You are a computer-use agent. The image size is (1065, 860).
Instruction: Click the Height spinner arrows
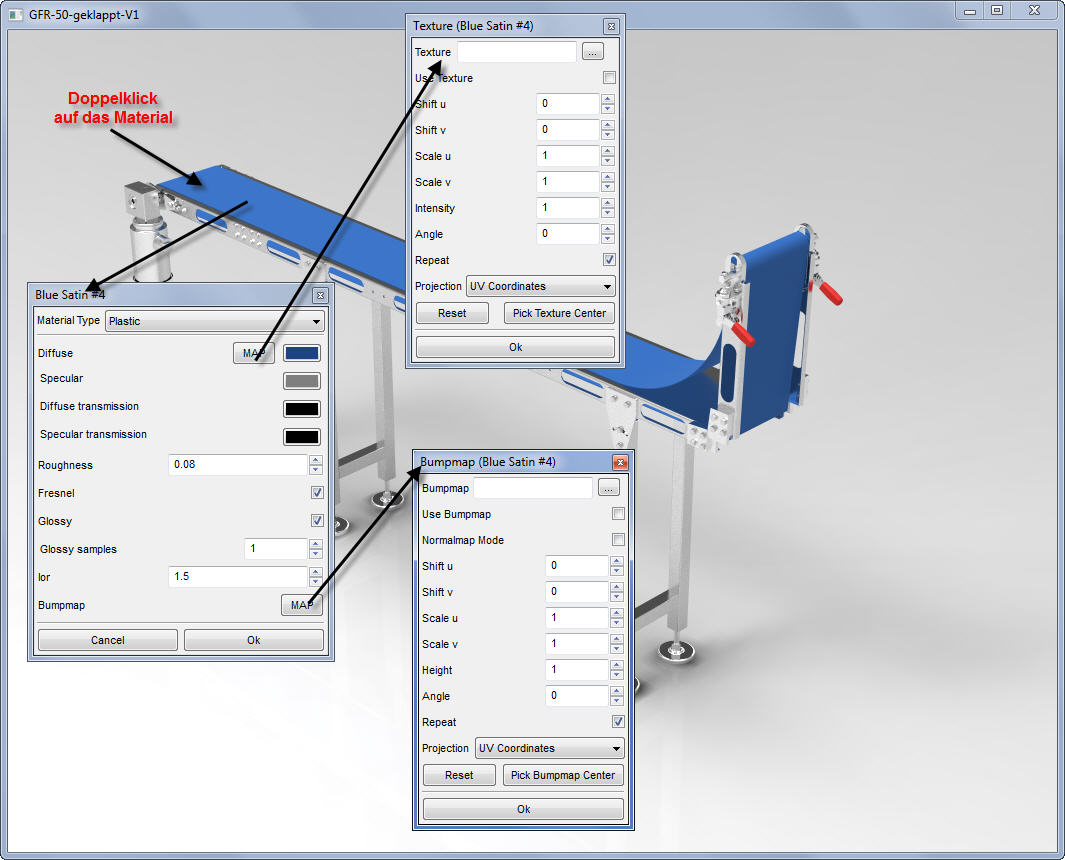point(617,670)
